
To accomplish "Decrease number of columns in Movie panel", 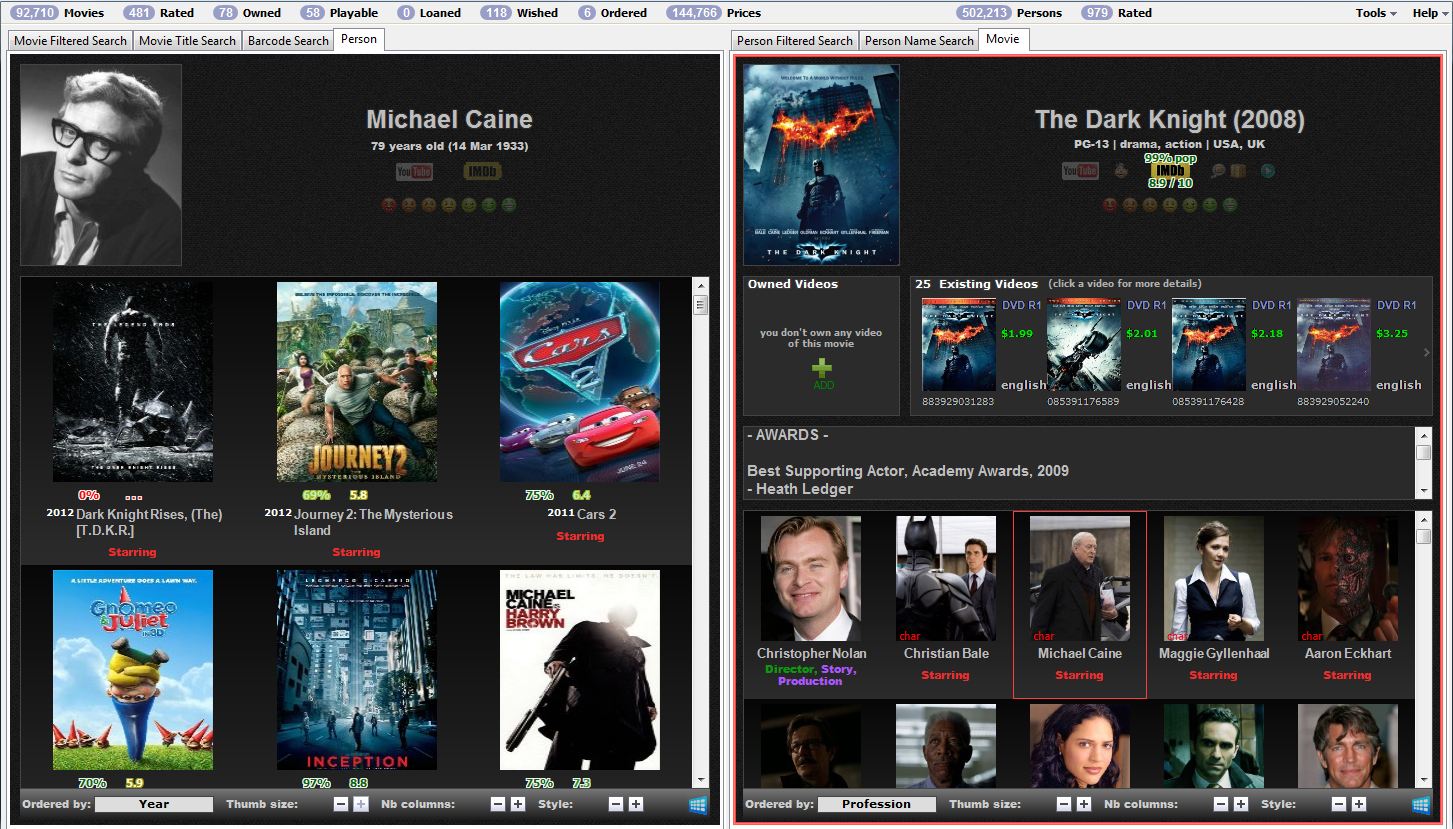I will pos(1221,804).
